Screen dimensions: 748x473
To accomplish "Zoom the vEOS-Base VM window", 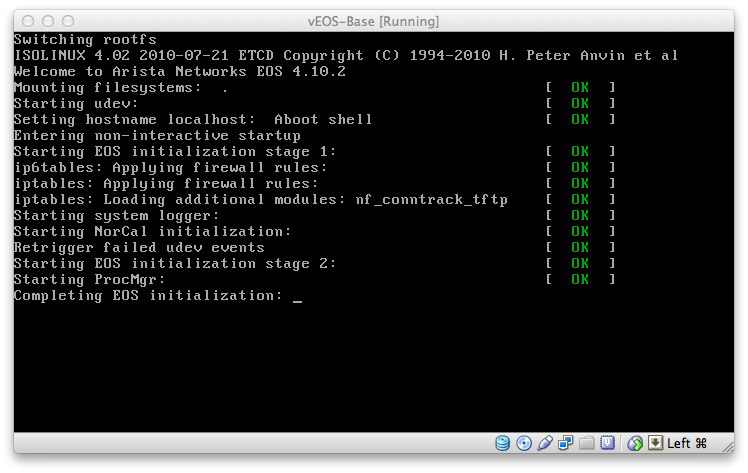I will 68,21.
